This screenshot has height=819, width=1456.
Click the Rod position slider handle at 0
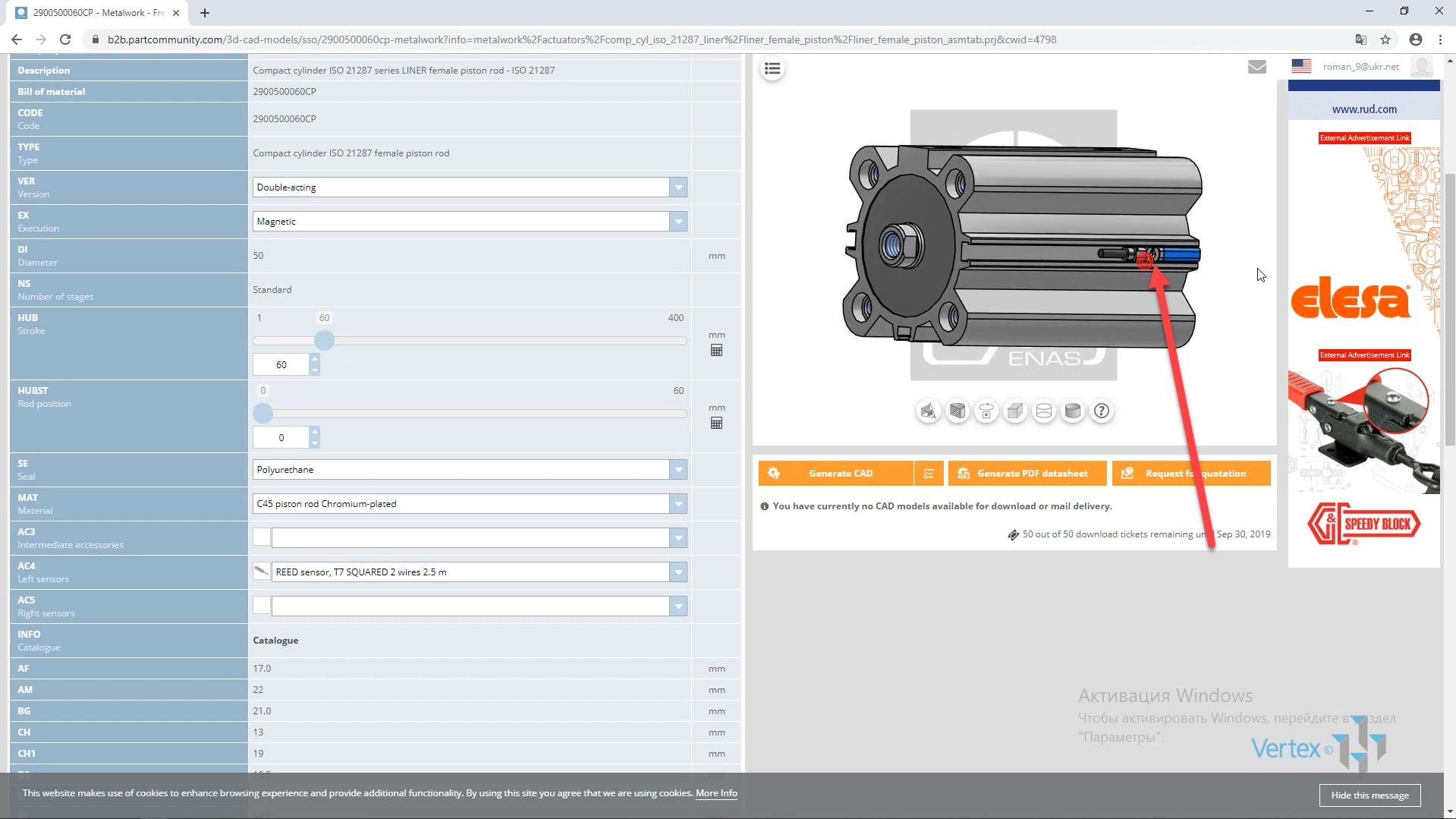263,414
